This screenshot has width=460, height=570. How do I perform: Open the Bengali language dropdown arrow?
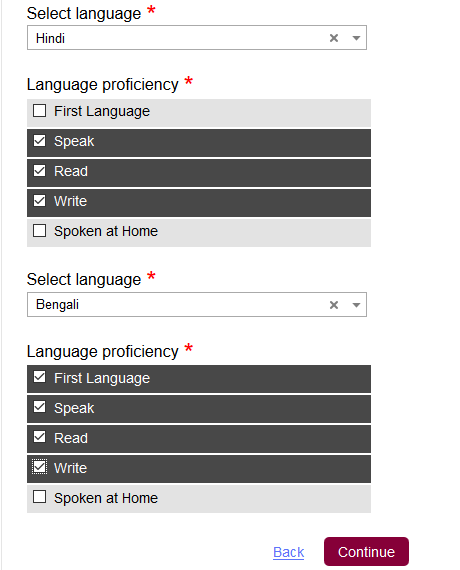356,305
